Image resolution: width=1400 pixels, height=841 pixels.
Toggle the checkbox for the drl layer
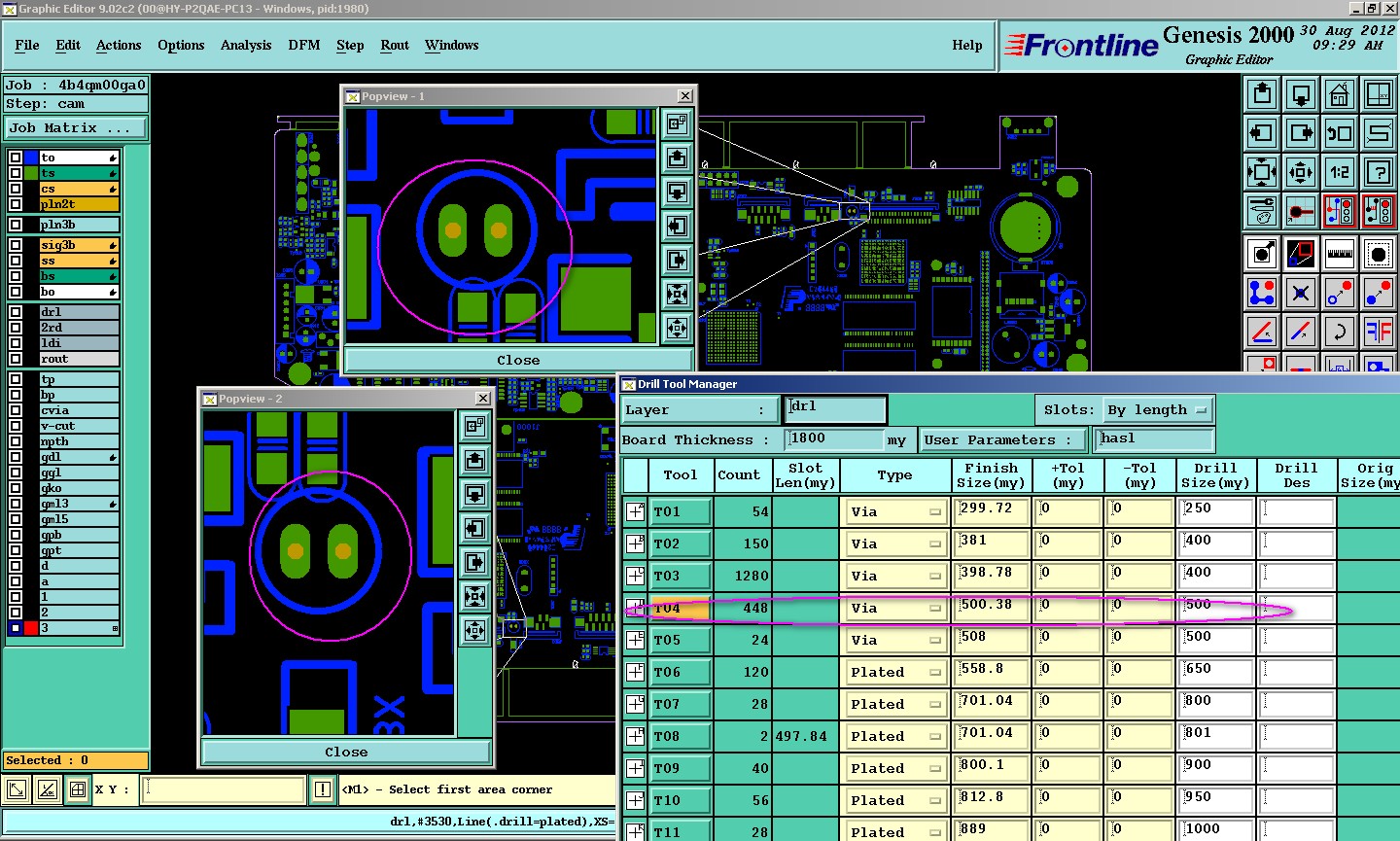16,312
